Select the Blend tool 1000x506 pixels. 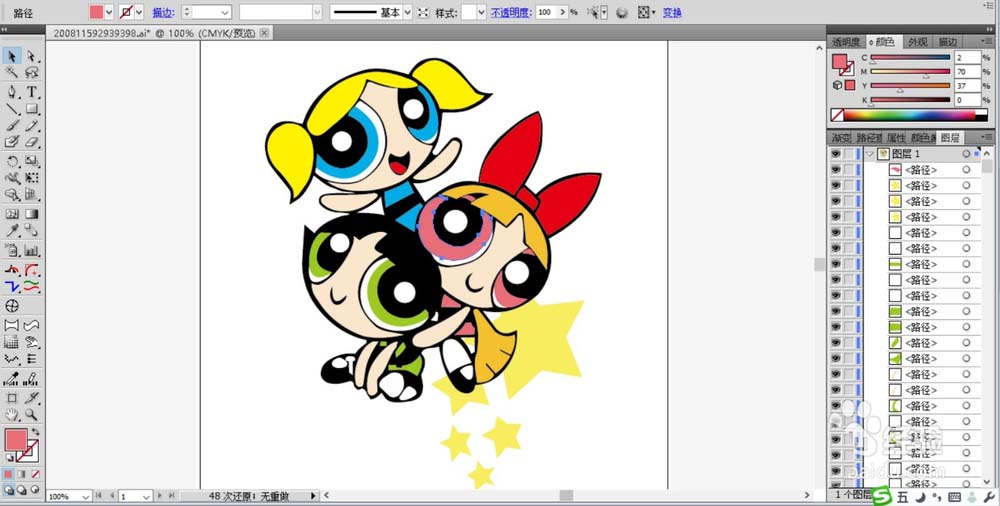31,231
